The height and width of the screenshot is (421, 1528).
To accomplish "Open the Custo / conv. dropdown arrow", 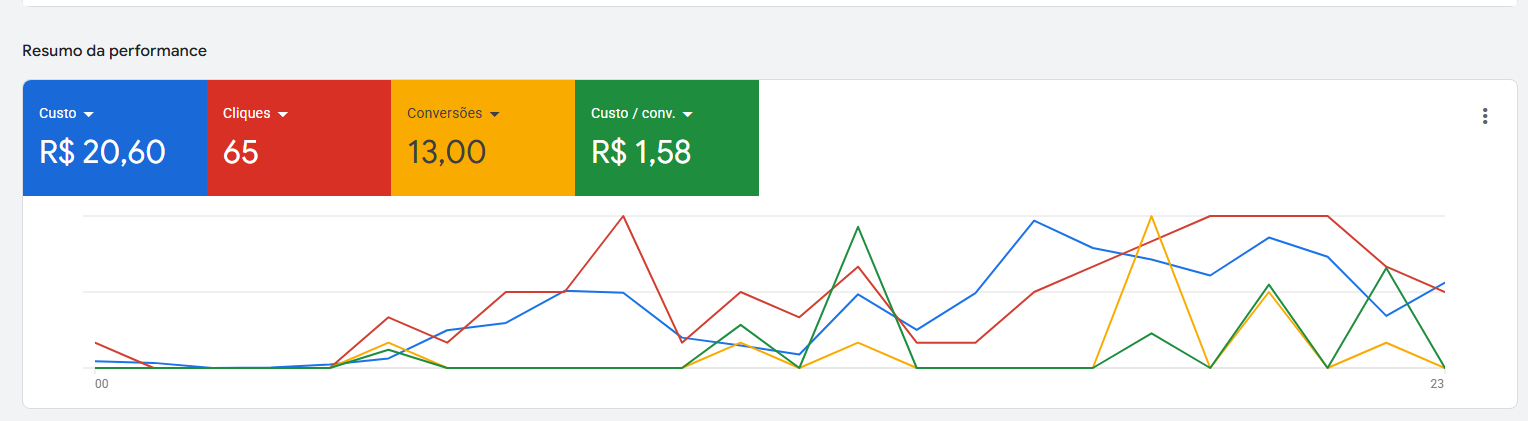I will point(687,114).
